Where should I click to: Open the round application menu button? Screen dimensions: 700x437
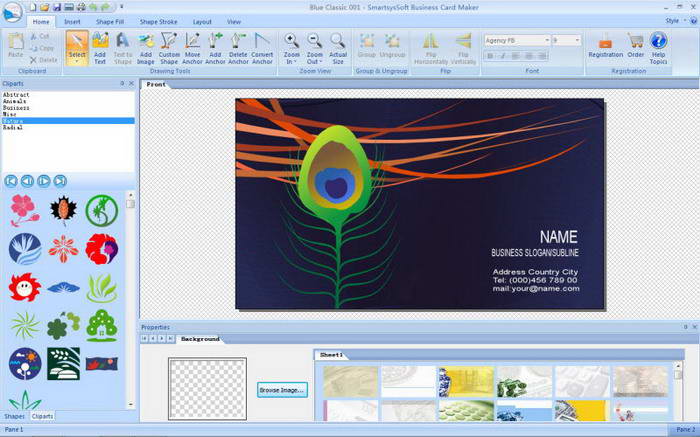[12, 12]
